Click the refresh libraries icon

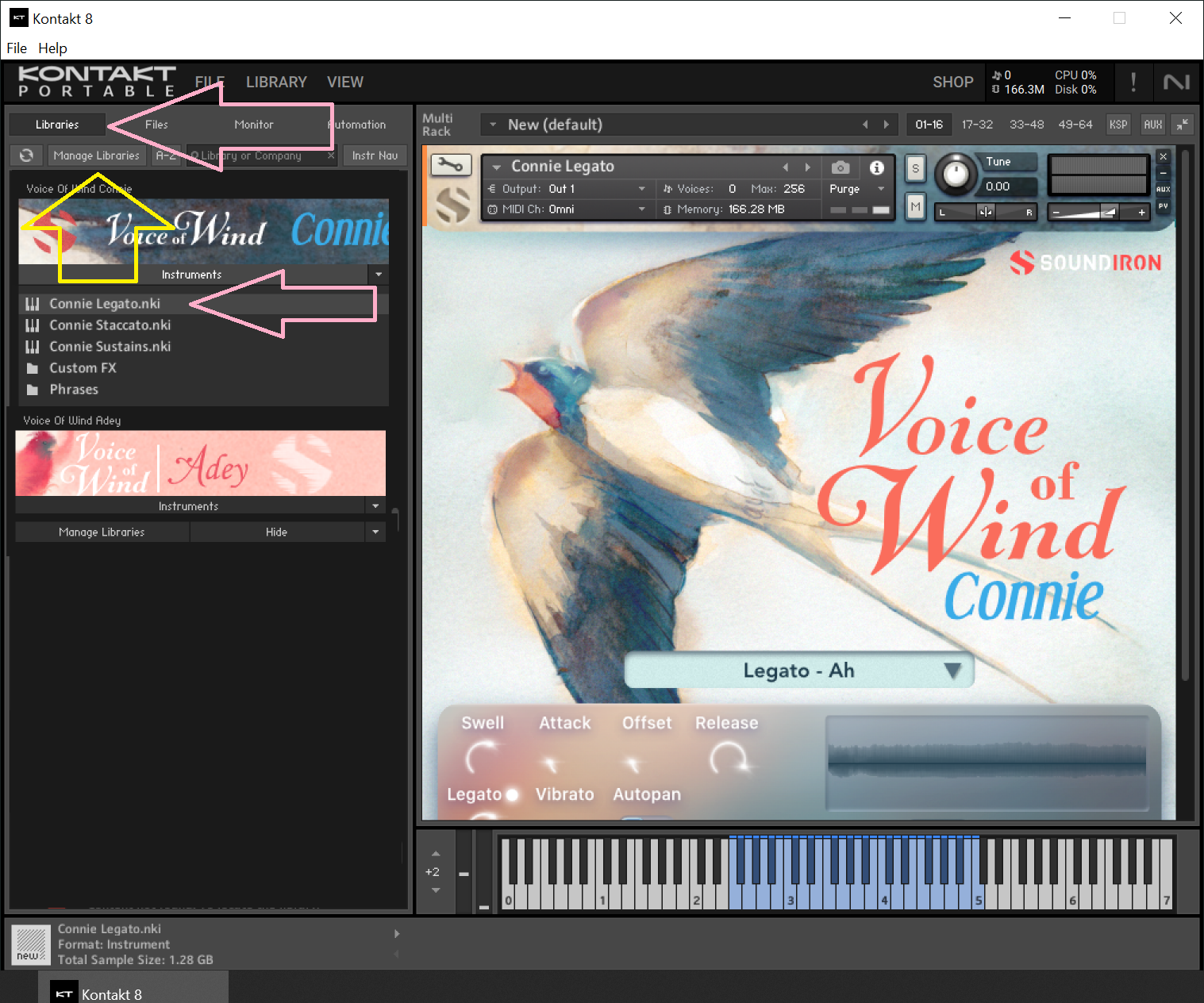(26, 156)
